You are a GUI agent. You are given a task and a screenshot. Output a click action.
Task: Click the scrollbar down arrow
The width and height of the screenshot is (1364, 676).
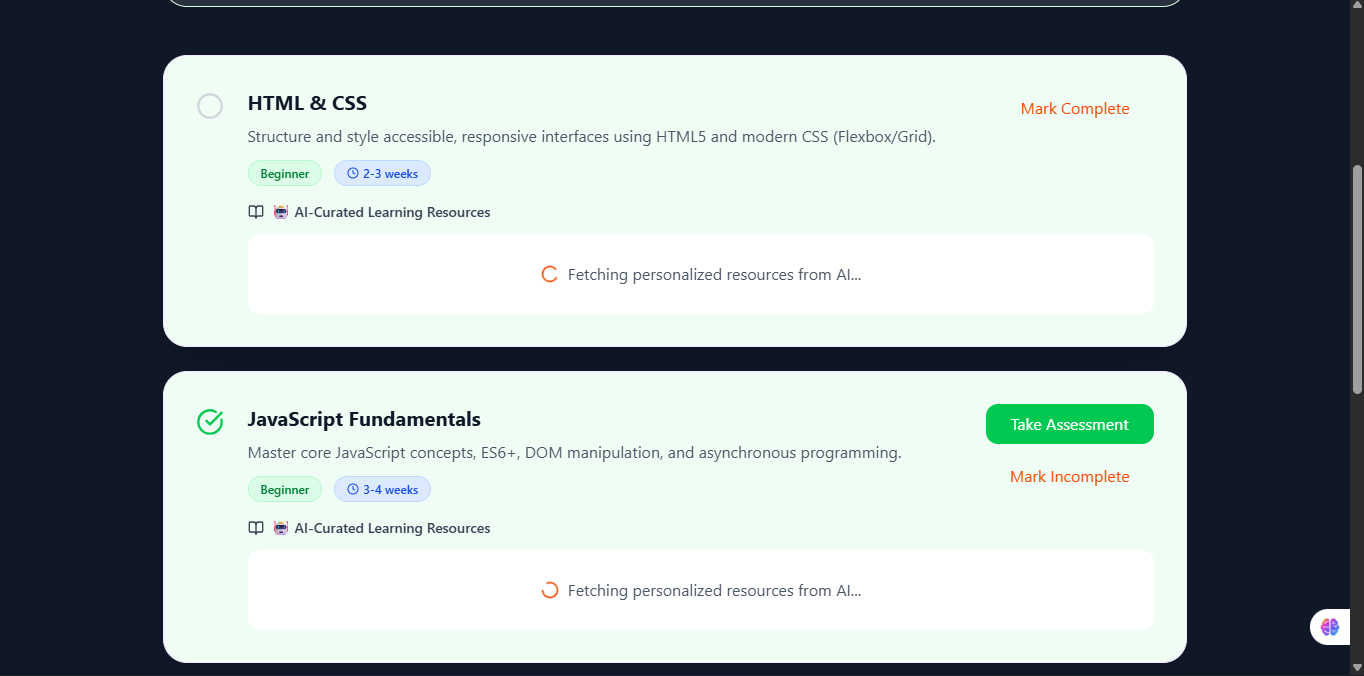(x=1357, y=667)
